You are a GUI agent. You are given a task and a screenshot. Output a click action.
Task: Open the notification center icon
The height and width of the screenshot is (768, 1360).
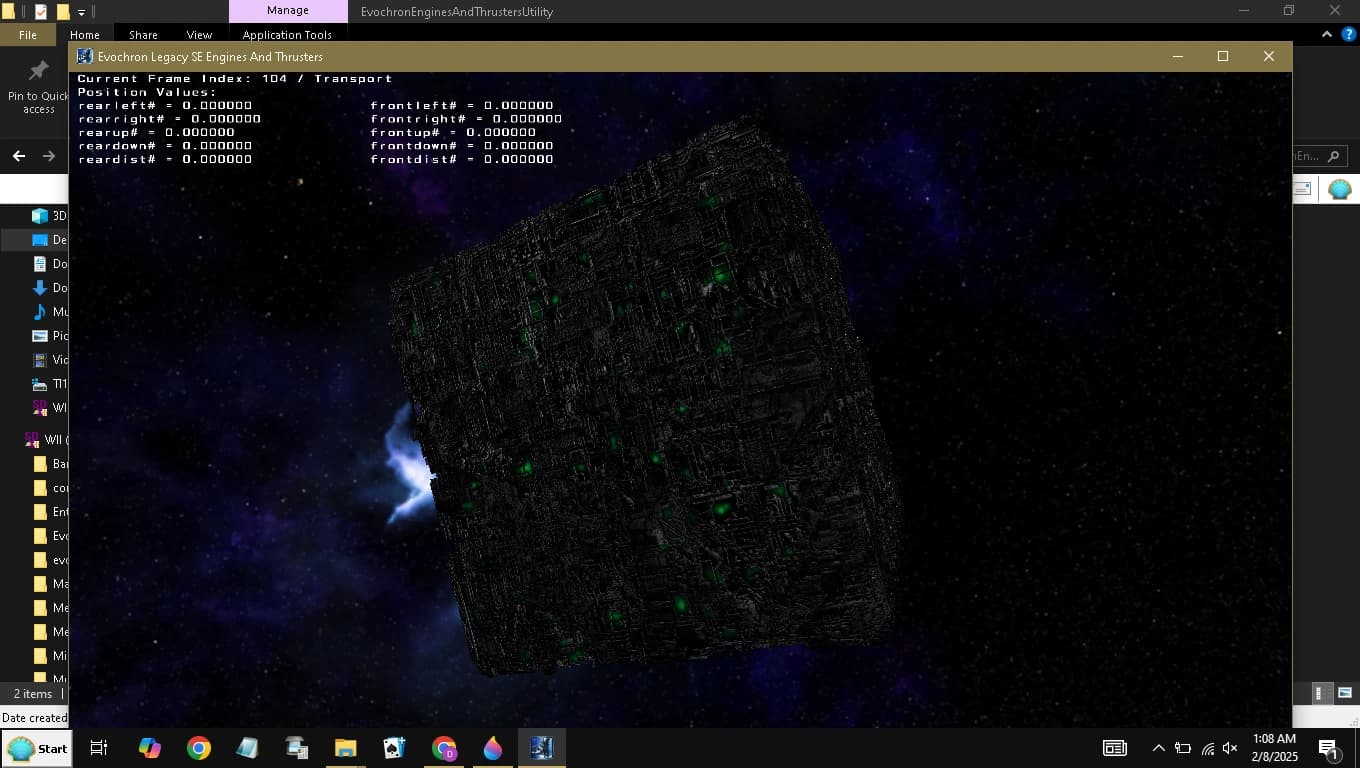1329,748
